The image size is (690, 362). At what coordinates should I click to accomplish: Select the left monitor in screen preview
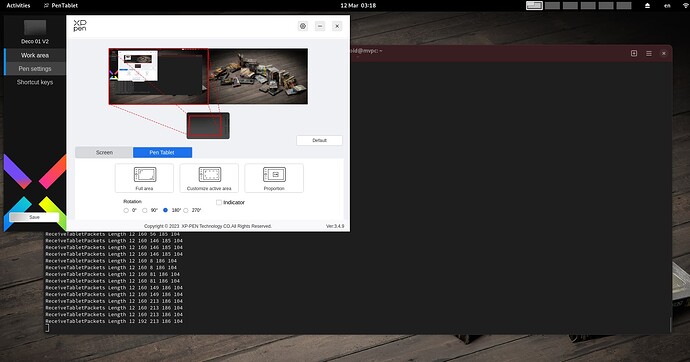(x=158, y=76)
